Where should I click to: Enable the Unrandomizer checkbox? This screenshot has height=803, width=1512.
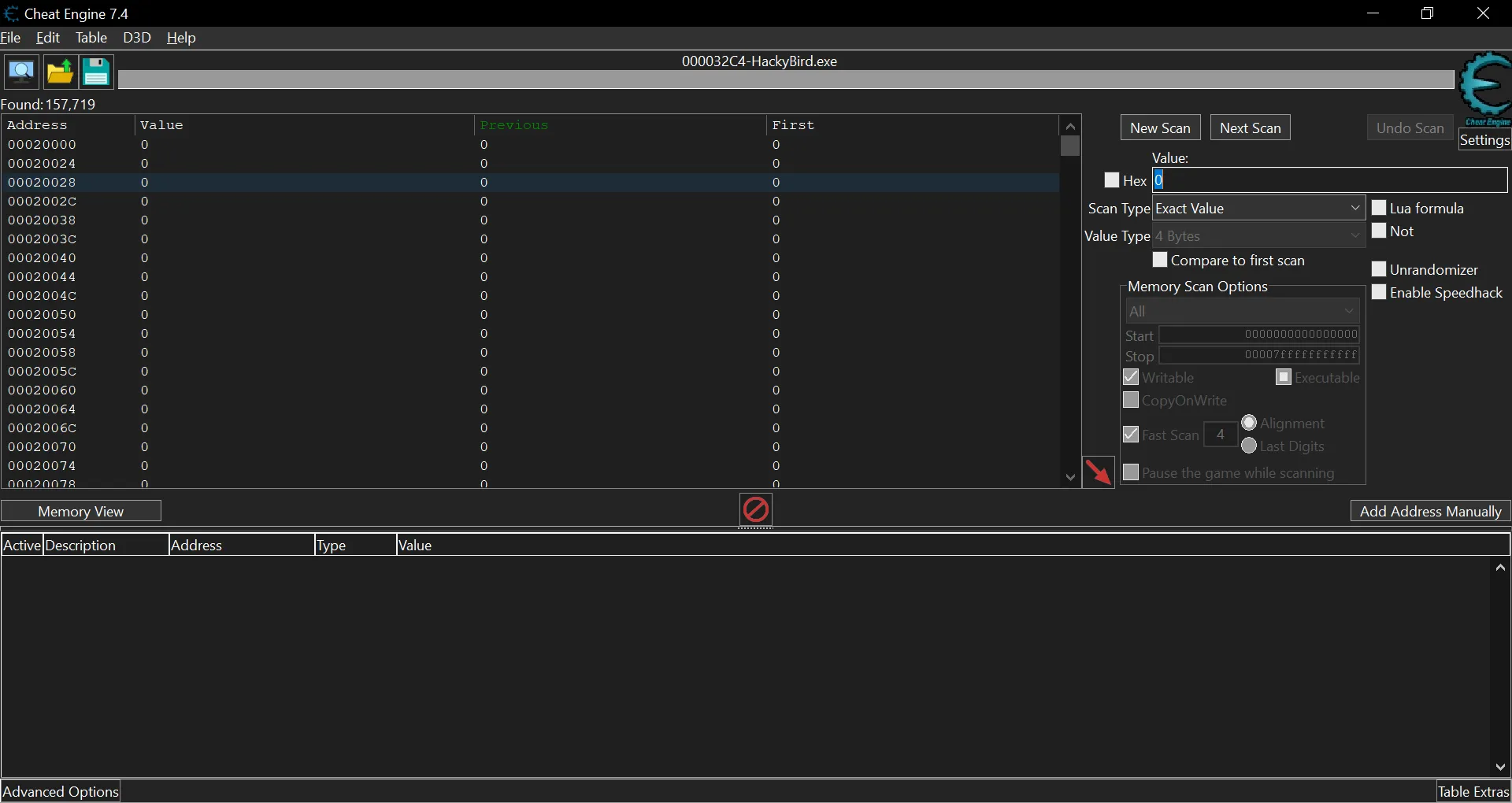pos(1379,269)
